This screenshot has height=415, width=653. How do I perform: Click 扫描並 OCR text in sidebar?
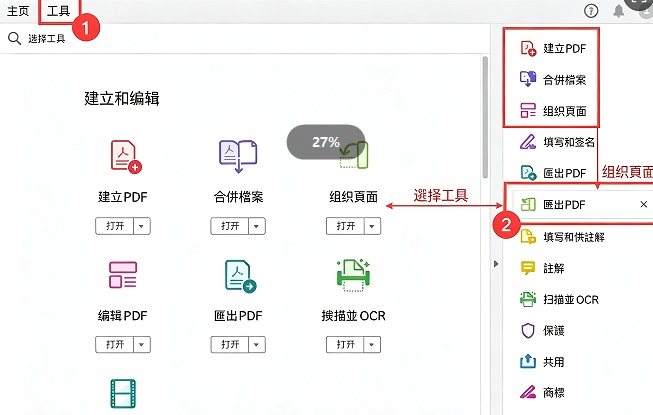(571, 300)
